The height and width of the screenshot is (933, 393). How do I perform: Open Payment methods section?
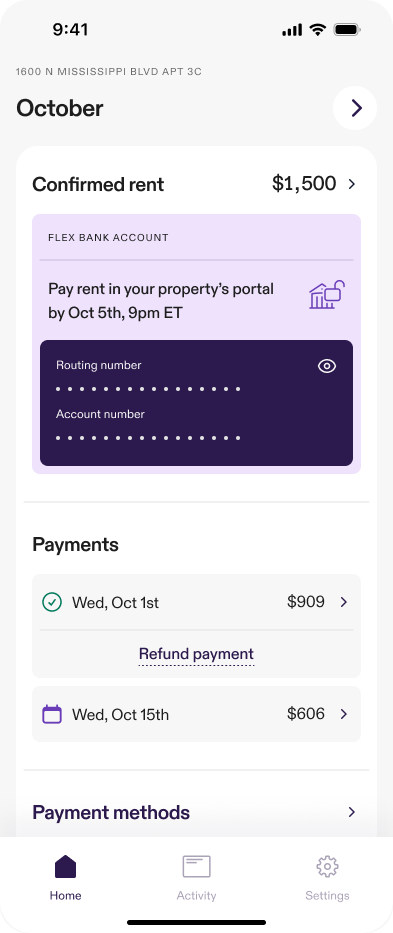click(196, 812)
